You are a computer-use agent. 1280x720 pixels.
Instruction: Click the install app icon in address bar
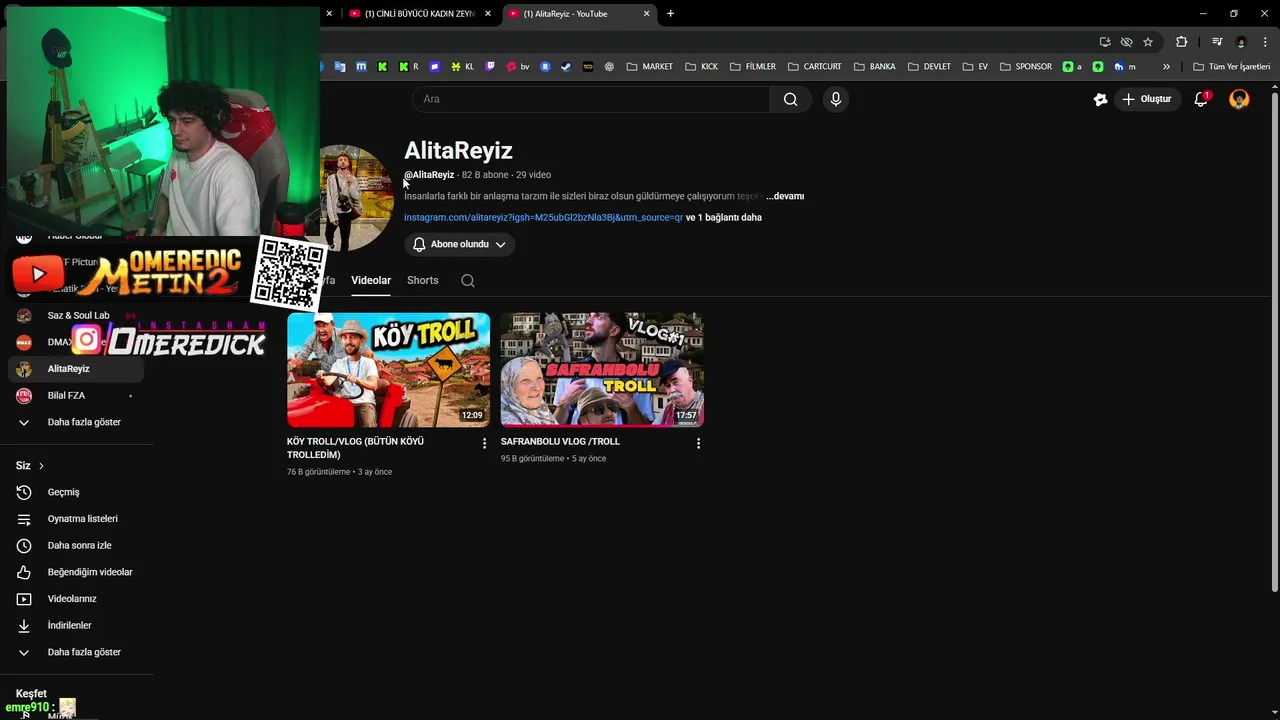pyautogui.click(x=1105, y=42)
